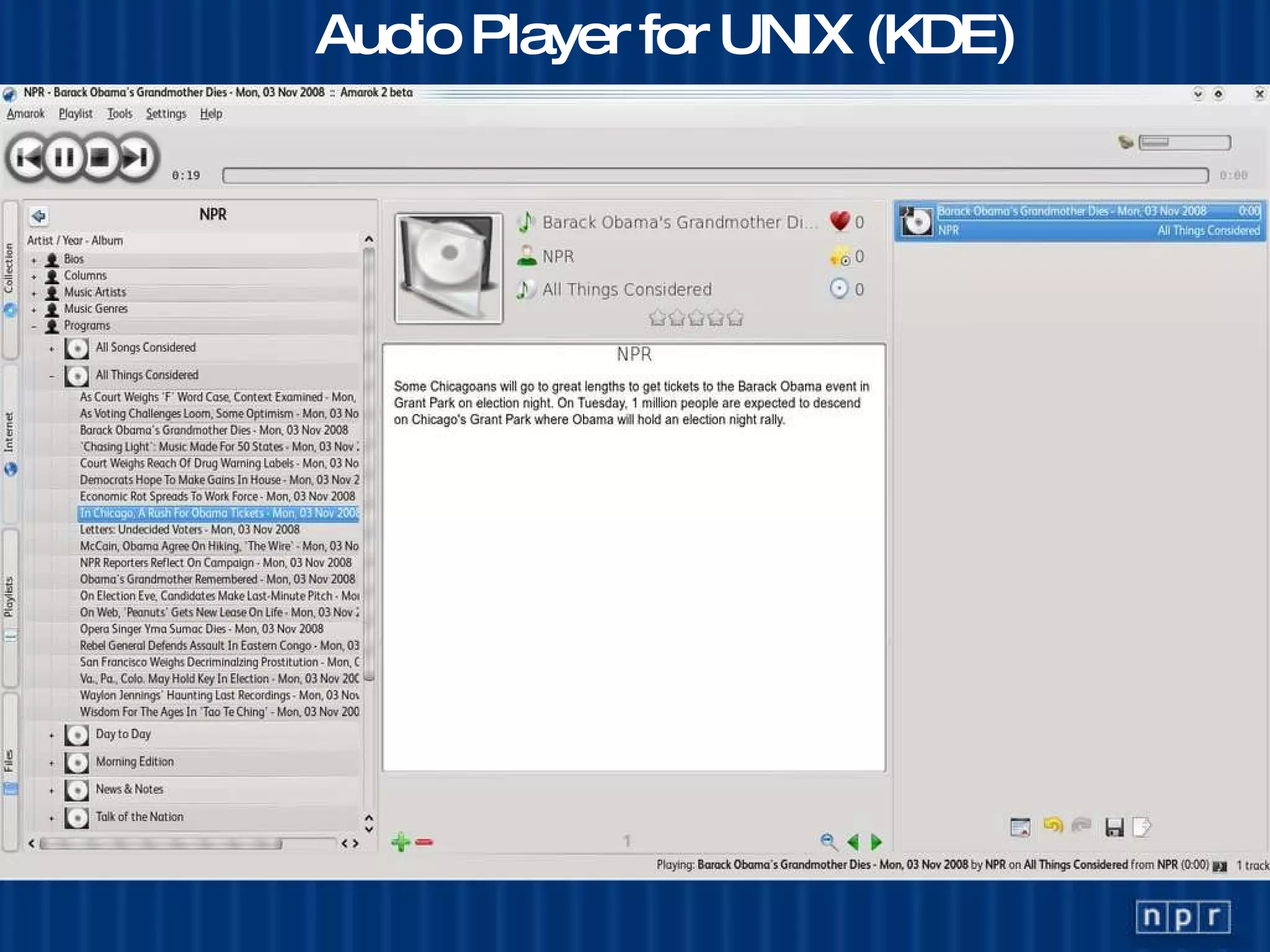Click the yellow undo playlist icon
1270x952 pixels.
pos(1052,826)
